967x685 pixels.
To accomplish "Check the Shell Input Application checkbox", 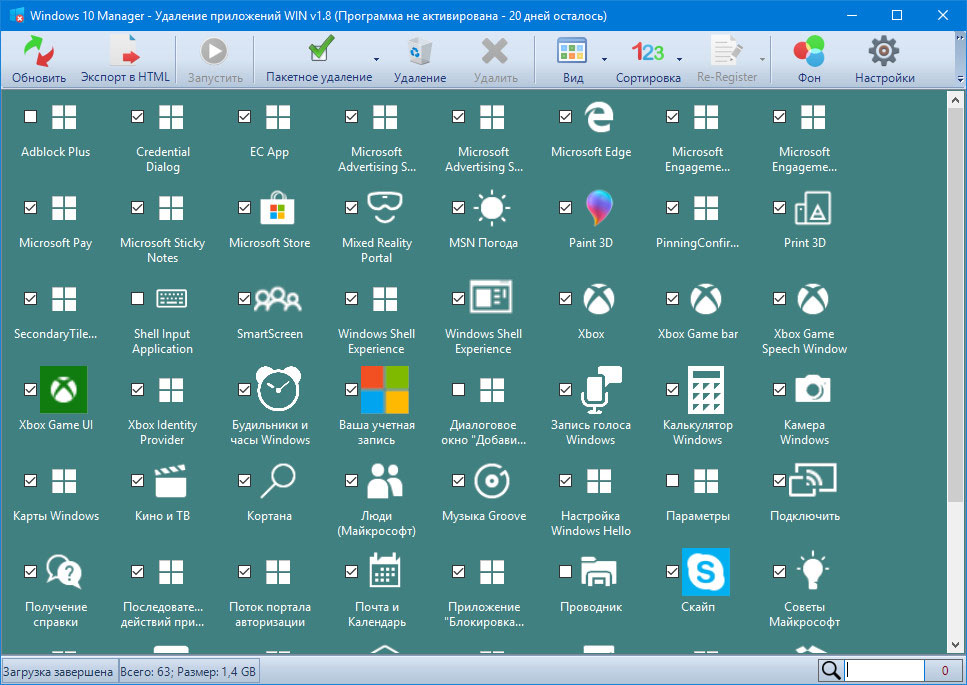I will pyautogui.click(x=137, y=299).
